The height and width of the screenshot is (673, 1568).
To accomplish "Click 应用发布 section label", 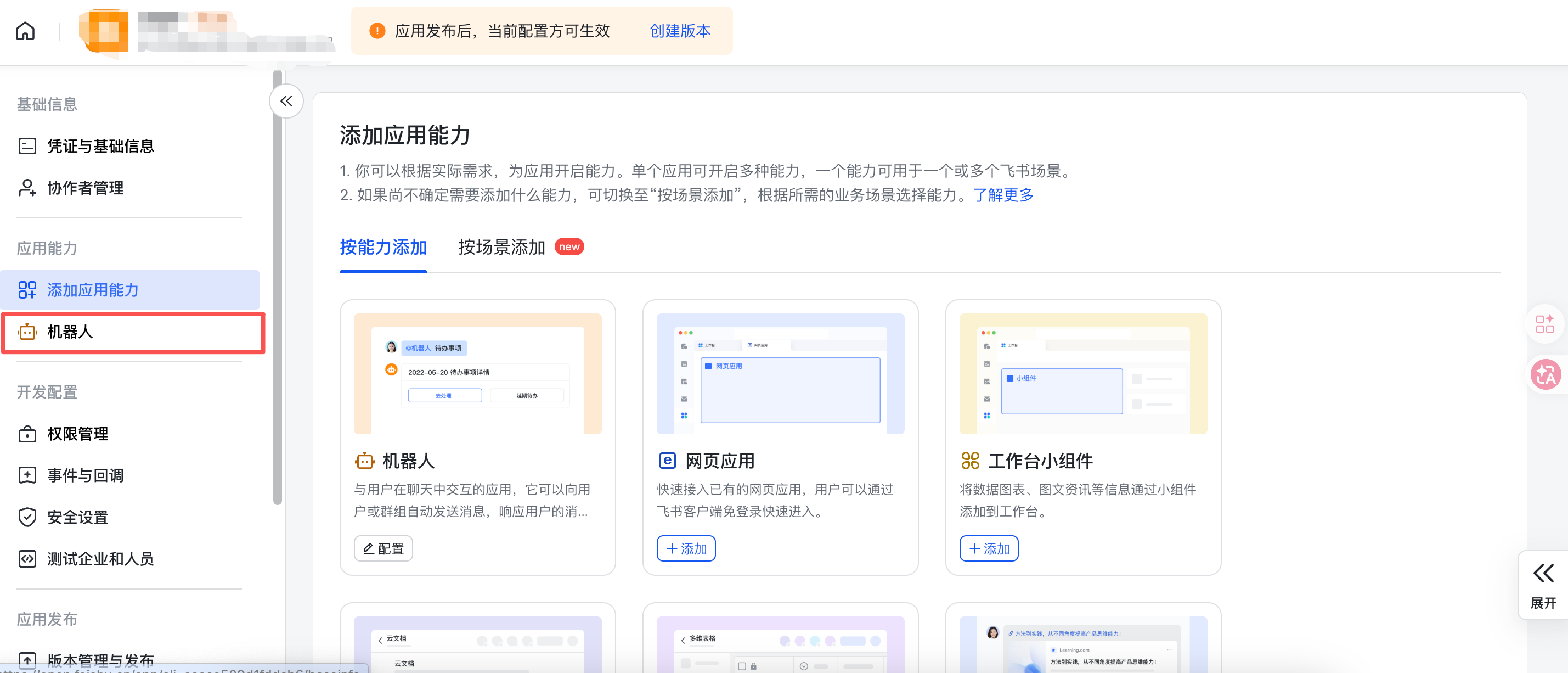I will click(47, 619).
